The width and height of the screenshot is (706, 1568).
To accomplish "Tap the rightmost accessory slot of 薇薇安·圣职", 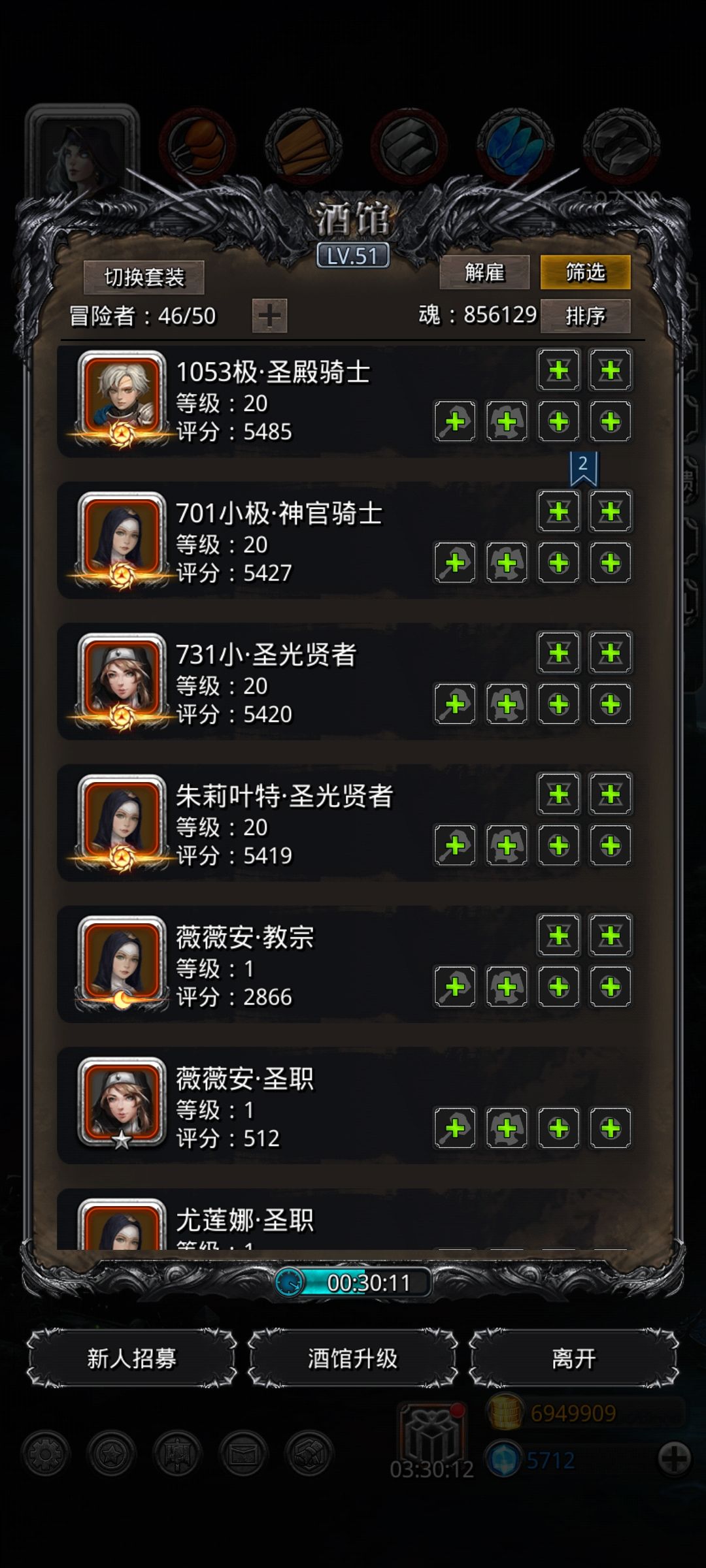I will 610,1128.
